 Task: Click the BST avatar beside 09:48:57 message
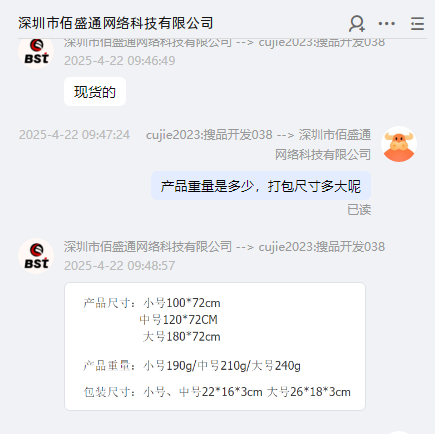click(36, 256)
